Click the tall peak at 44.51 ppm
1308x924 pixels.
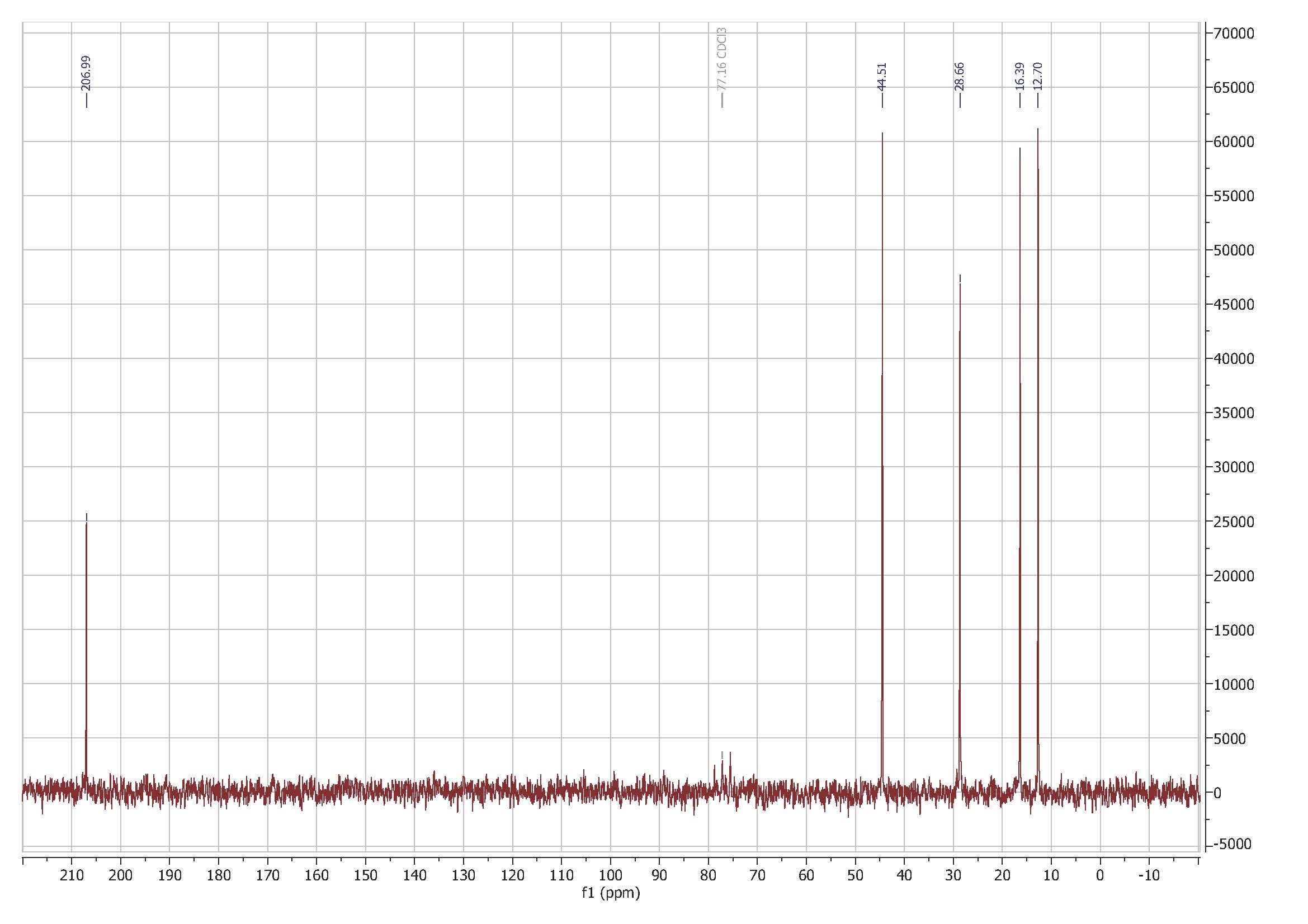point(882,399)
